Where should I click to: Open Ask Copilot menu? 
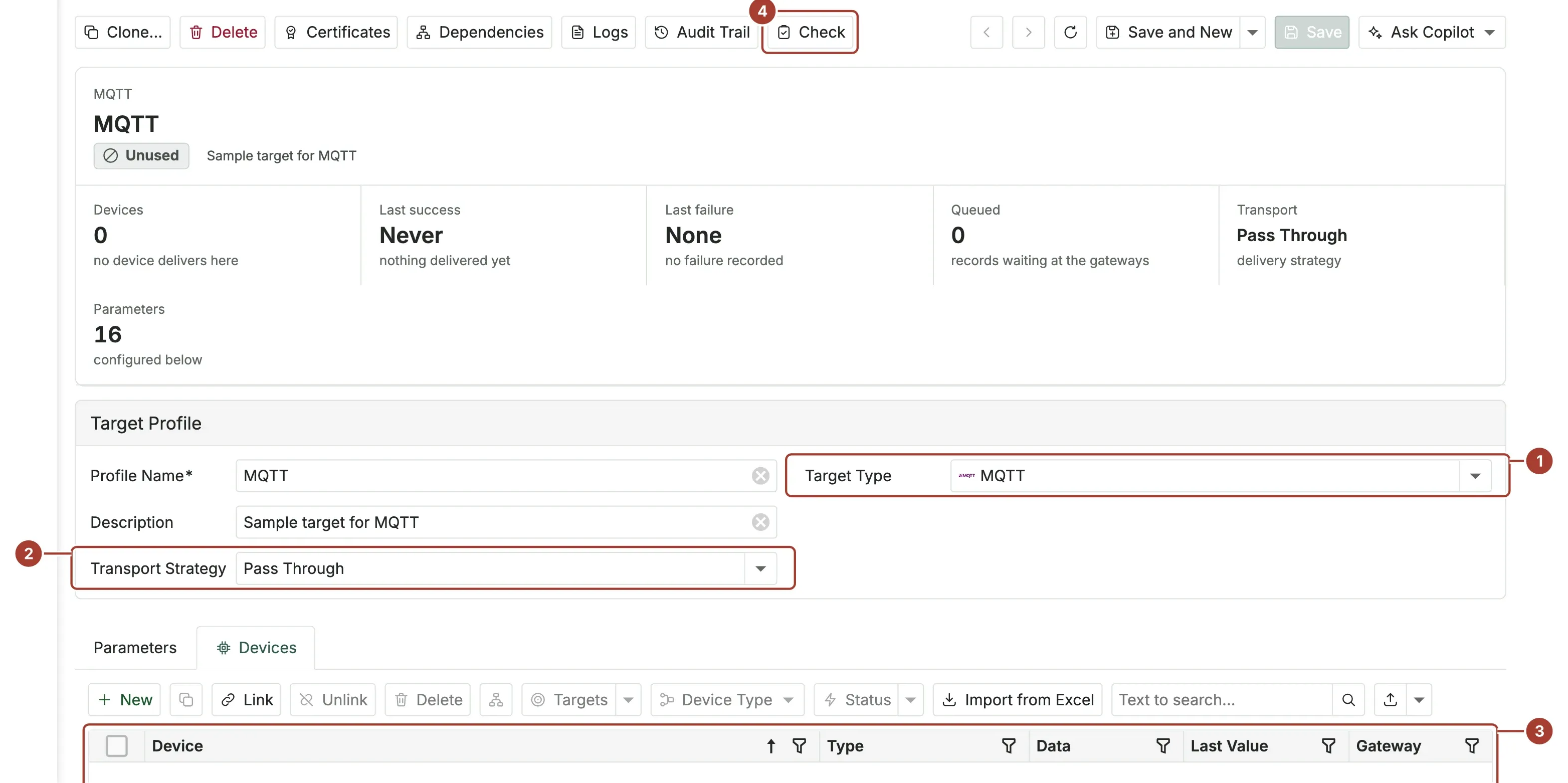[1432, 32]
